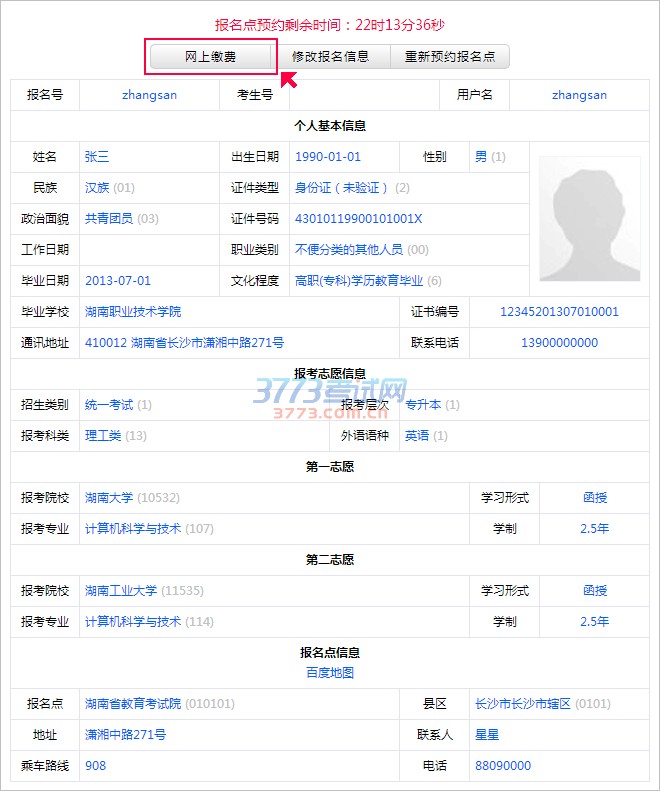660x791 pixels.
Task: Click the certificate number 12345201307010001
Action: 559,312
